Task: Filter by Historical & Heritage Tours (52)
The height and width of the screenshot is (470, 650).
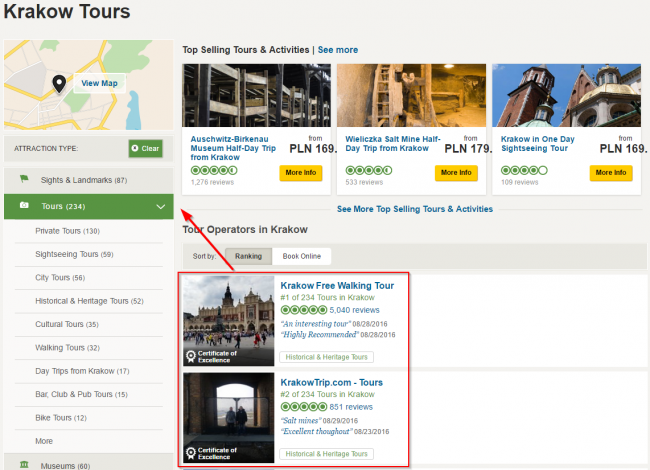Action: tap(90, 301)
